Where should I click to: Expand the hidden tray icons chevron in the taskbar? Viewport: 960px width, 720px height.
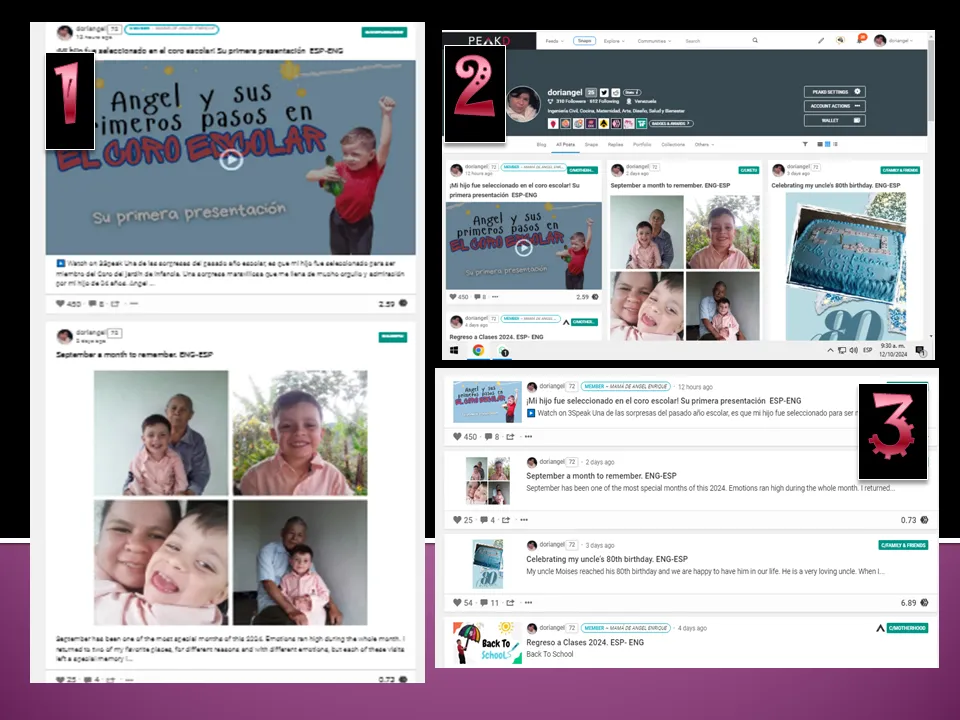830,350
